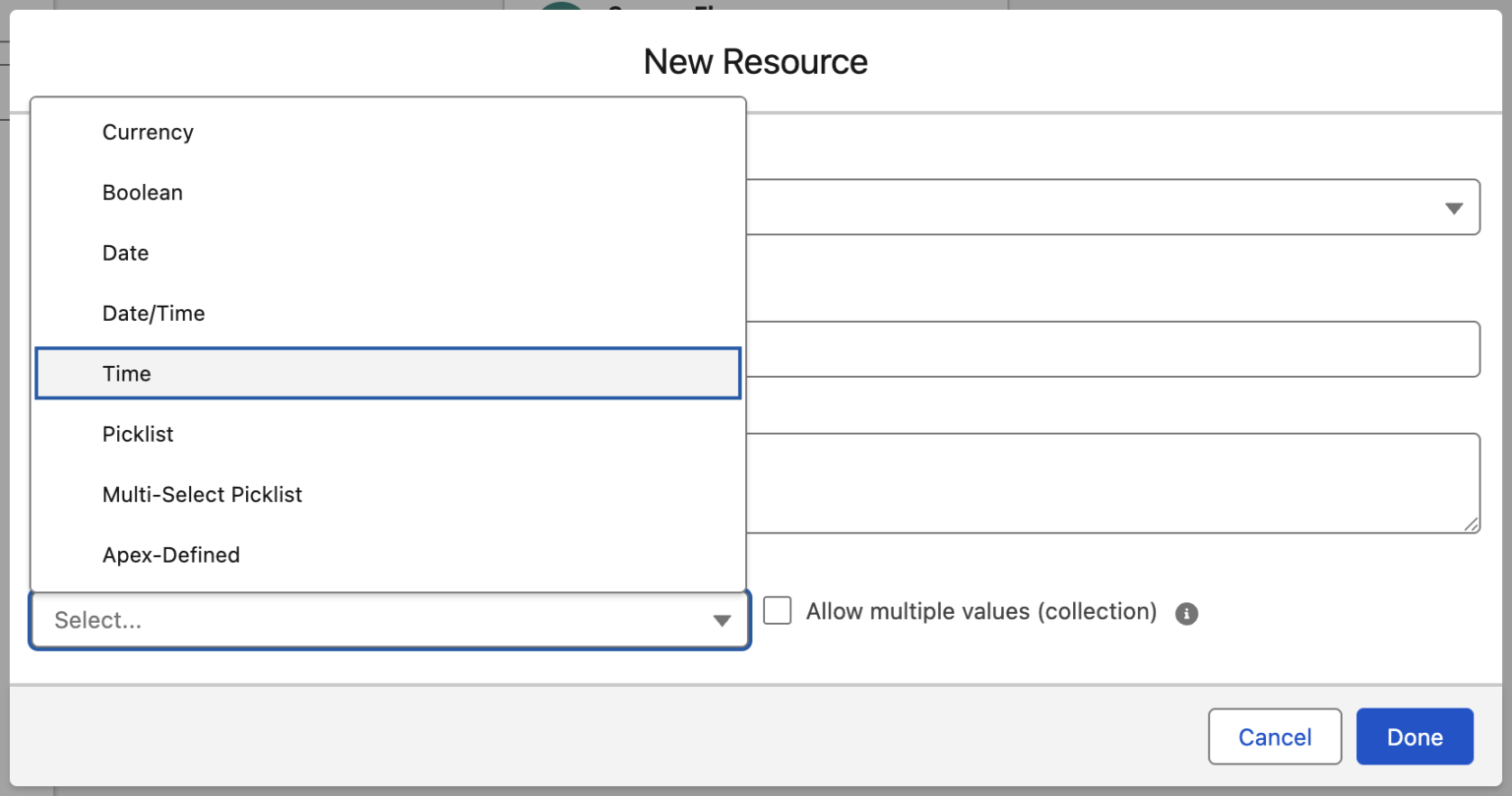Click the Done button
Viewport: 1512px width, 796px height.
point(1415,736)
